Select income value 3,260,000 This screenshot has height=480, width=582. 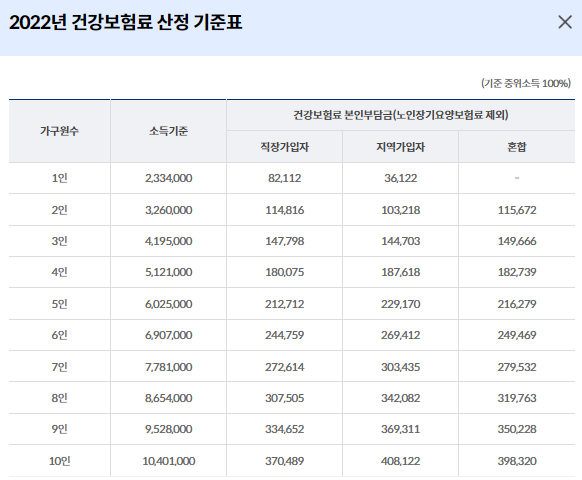(x=169, y=210)
